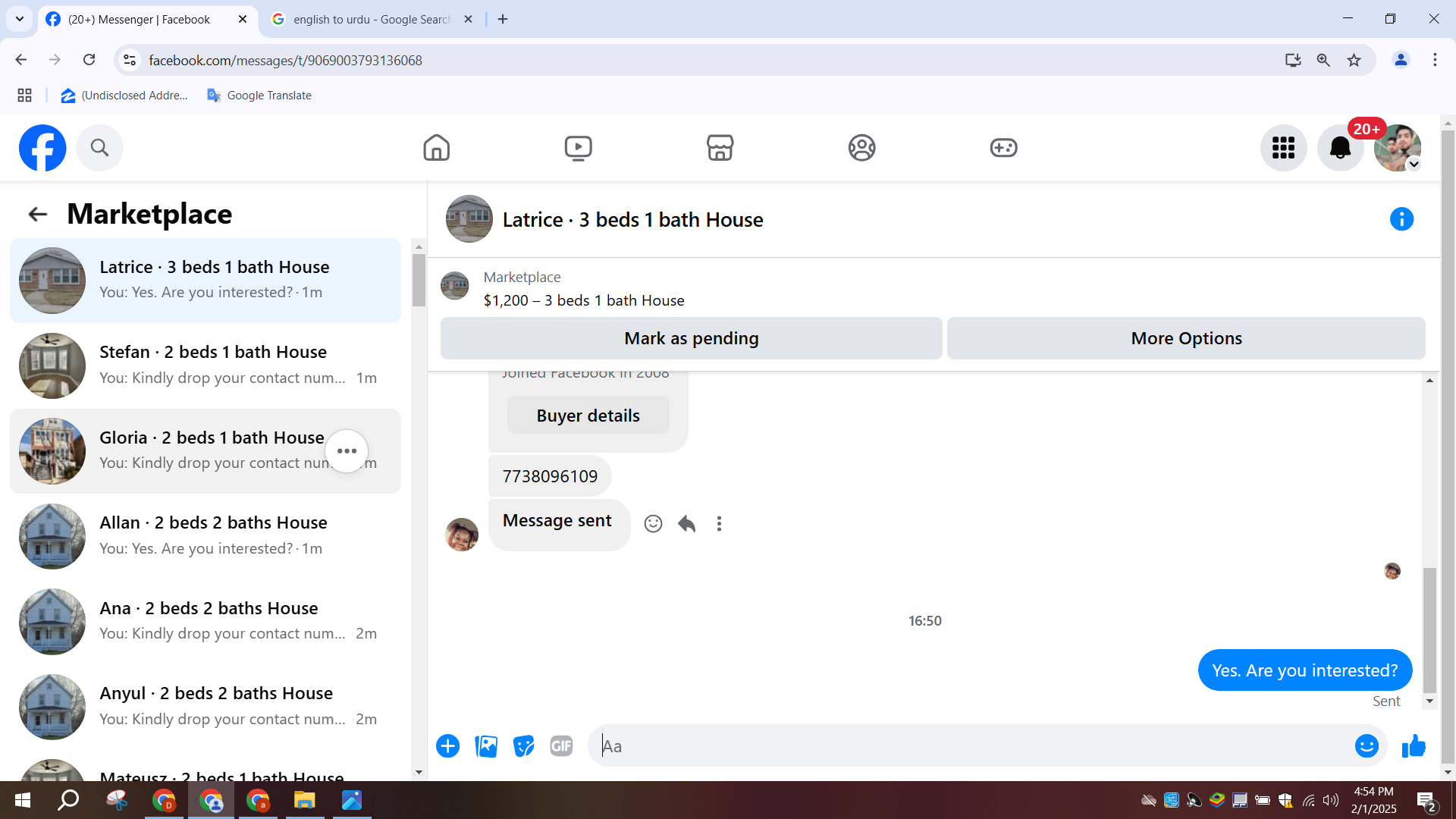Click the notifications bell icon

coord(1340,148)
